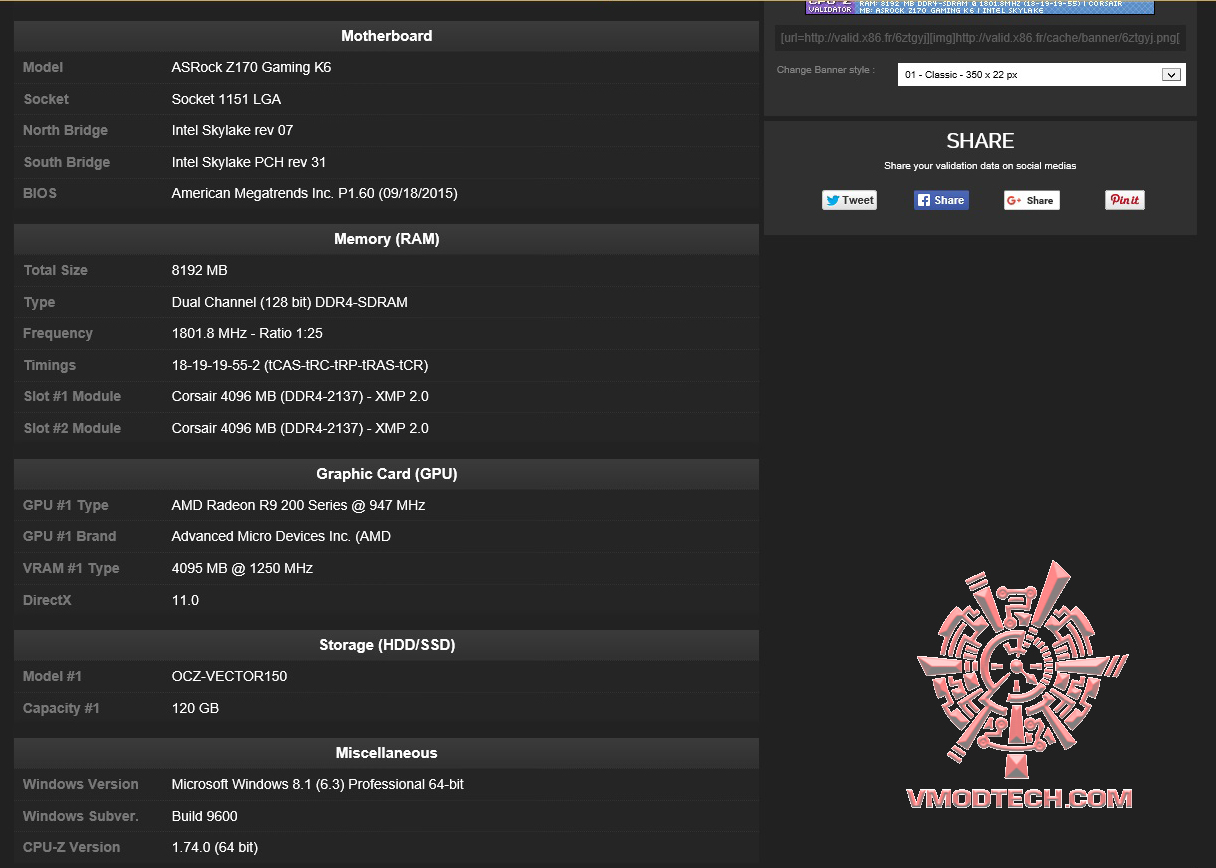Screen dimensions: 1216x868
Task: Click the 'VRAM #1 Type' row label
Action: (71, 568)
